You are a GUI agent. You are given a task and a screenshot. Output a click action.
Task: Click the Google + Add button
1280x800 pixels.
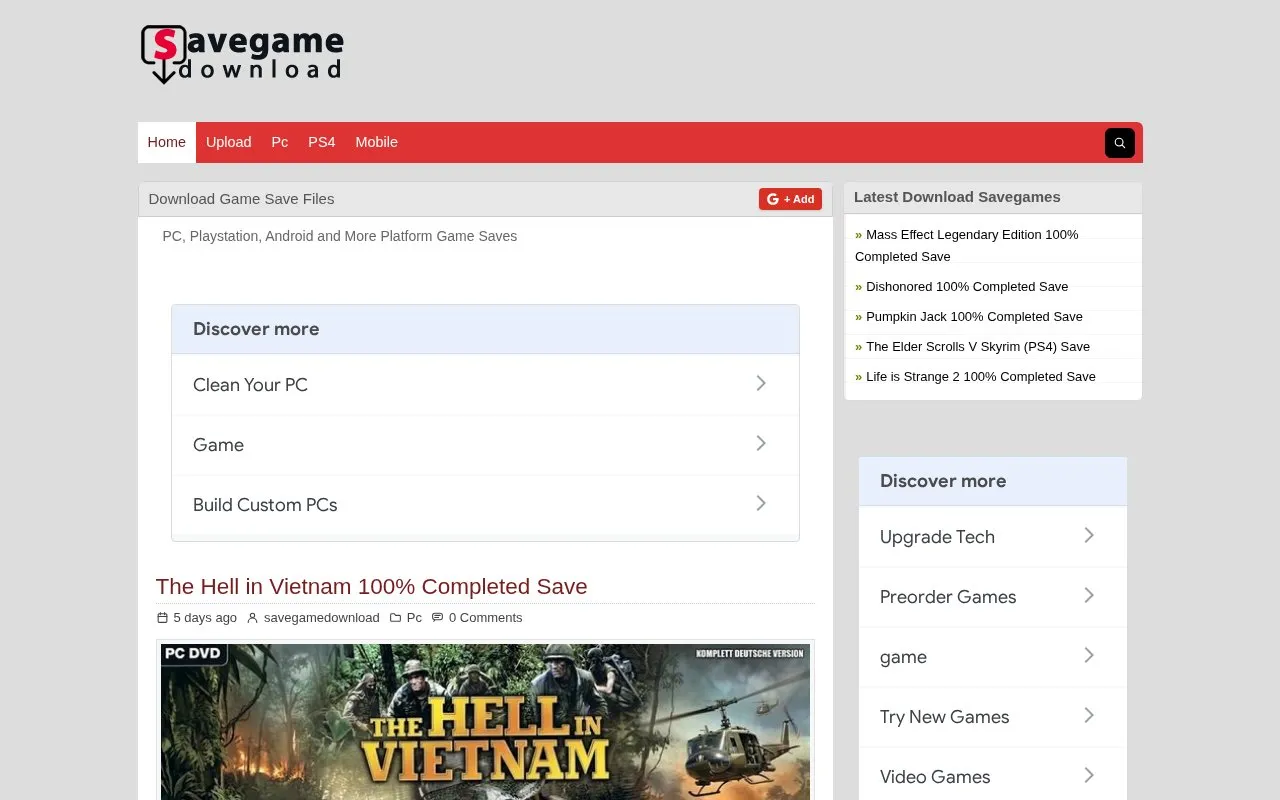(x=790, y=199)
